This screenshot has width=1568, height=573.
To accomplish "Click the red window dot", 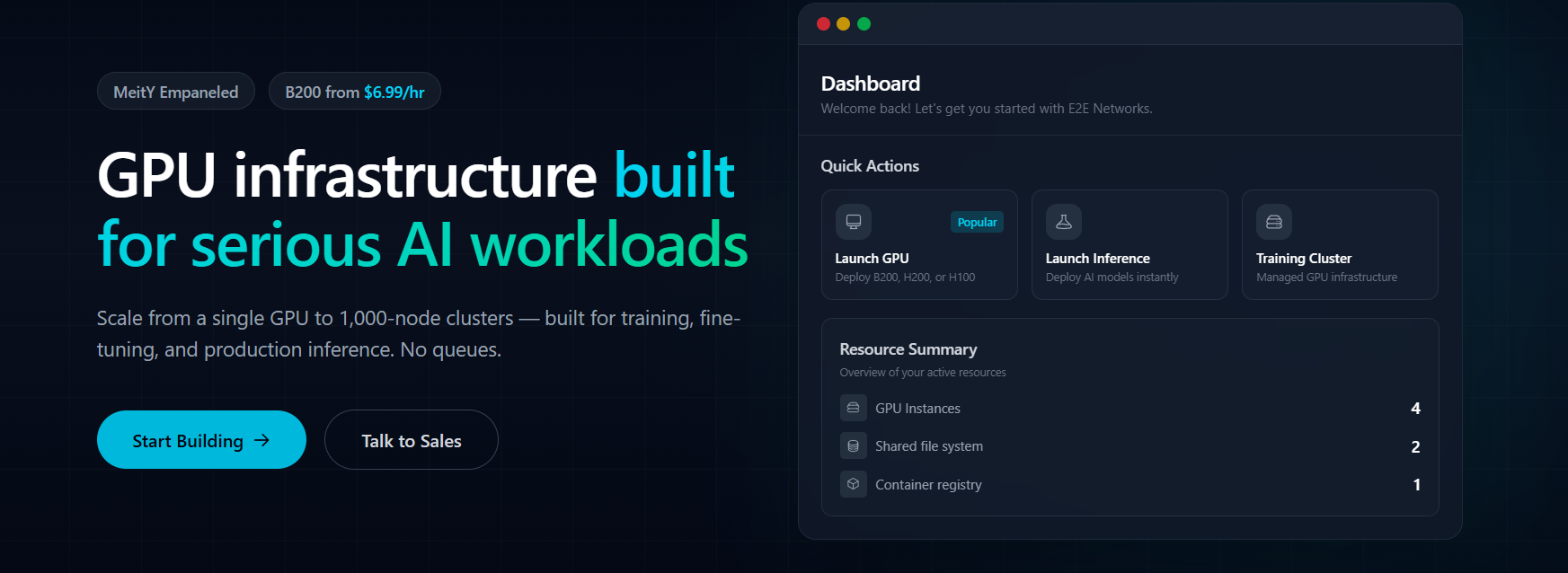I will tap(823, 23).
